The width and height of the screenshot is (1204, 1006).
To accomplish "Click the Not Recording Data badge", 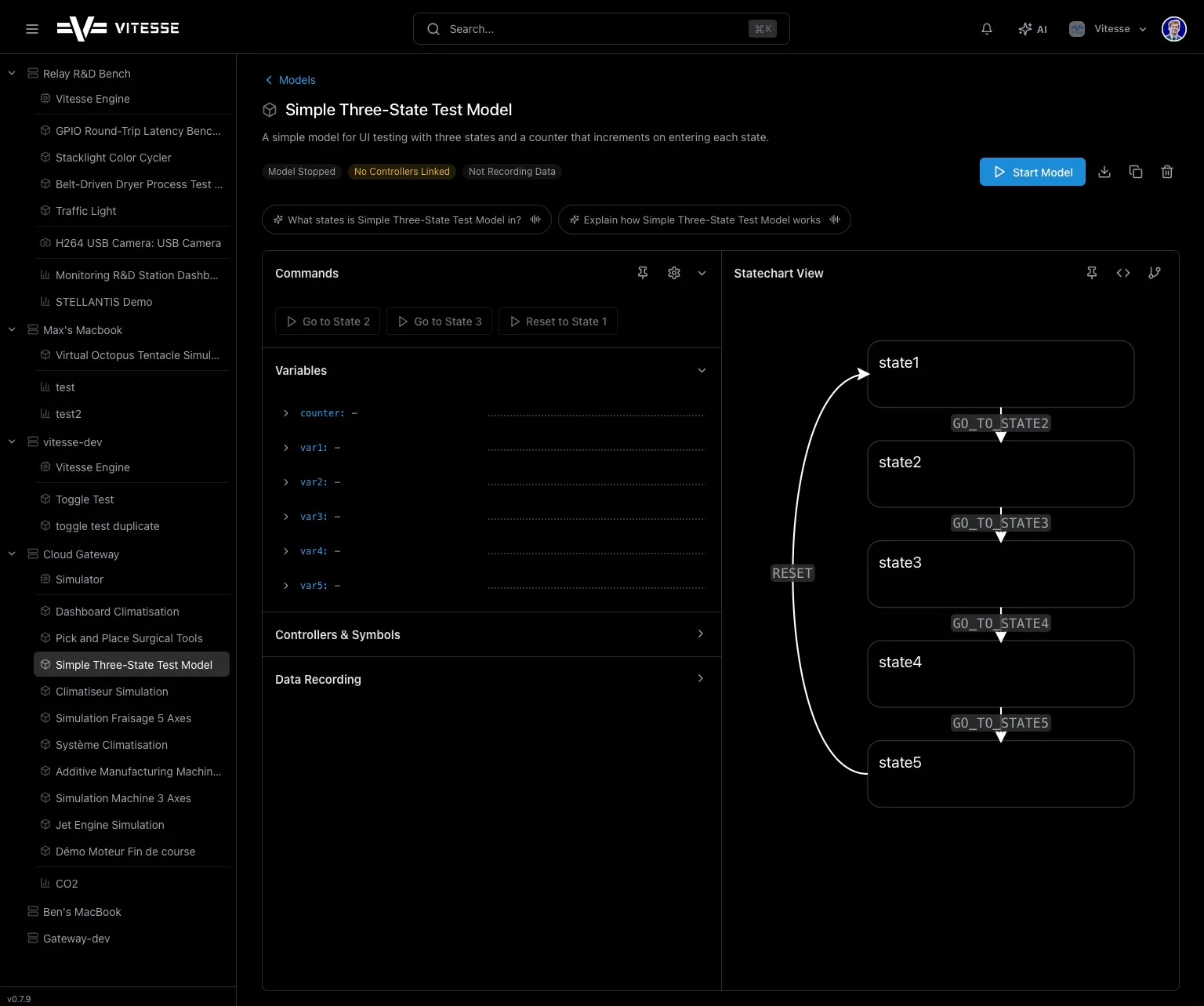I will (x=512, y=172).
